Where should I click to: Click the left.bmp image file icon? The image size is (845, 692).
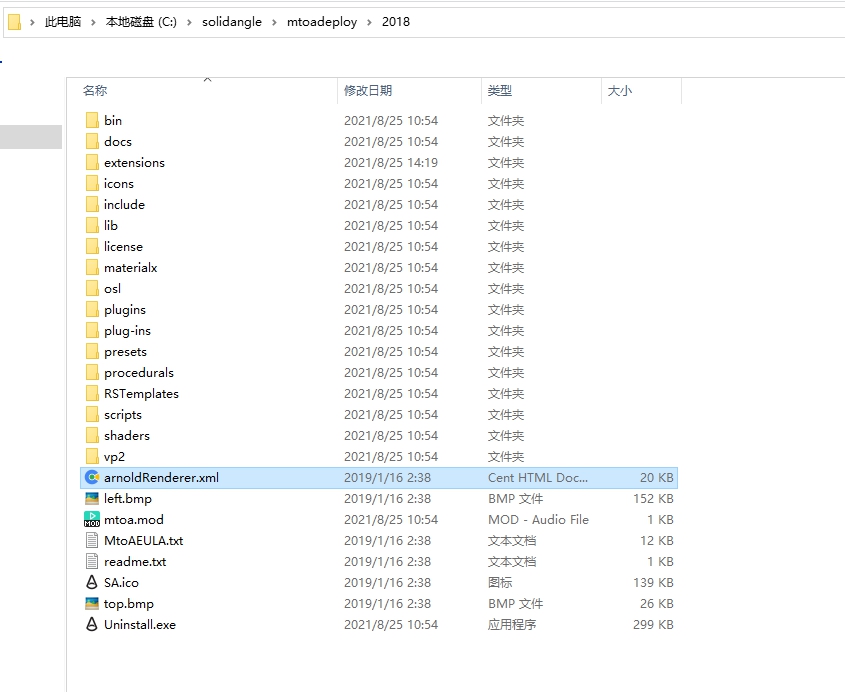tap(92, 499)
